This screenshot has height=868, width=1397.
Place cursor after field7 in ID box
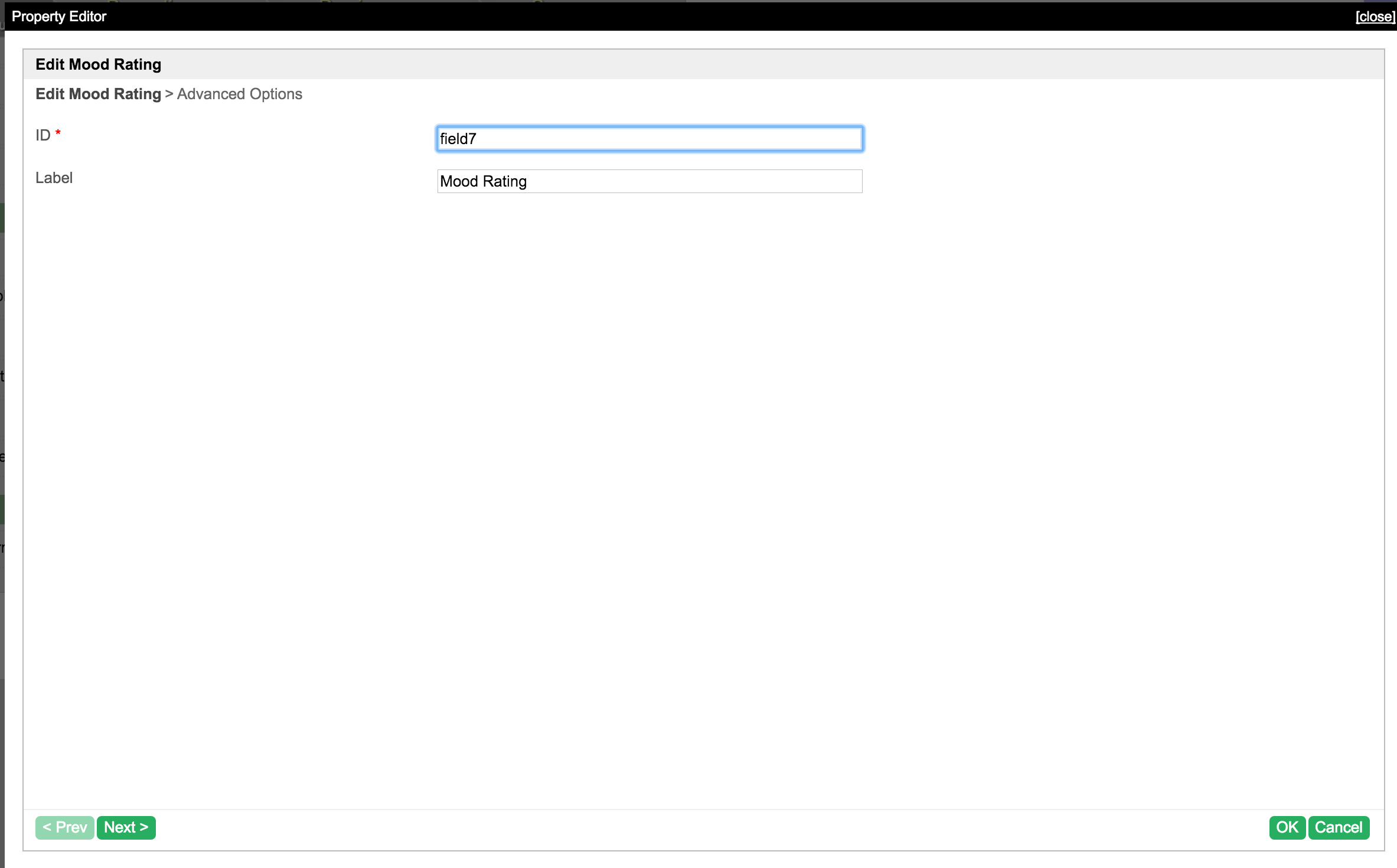(x=479, y=139)
